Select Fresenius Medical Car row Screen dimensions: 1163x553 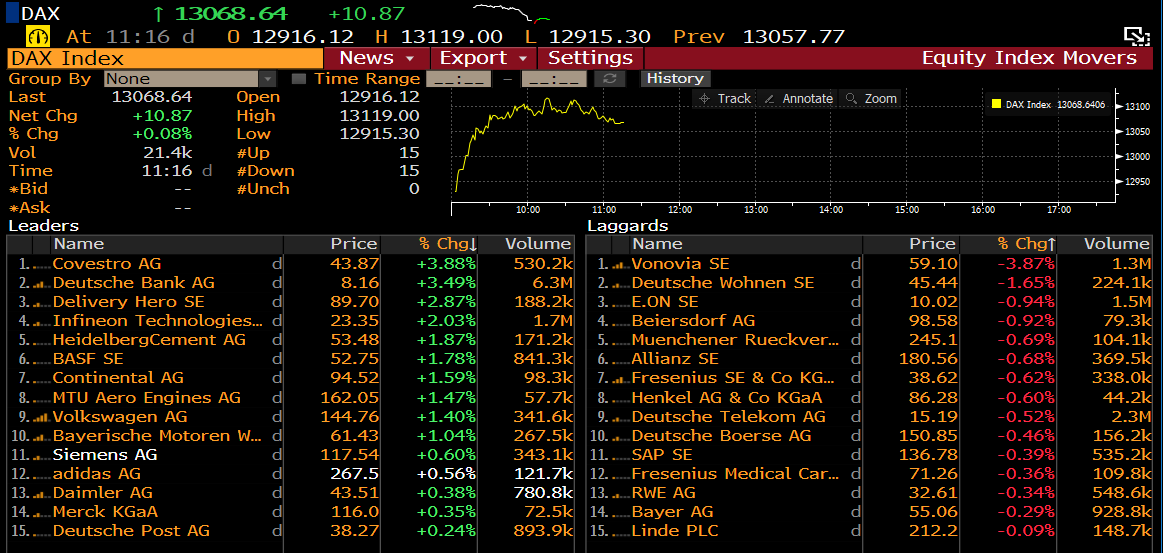(x=869, y=474)
